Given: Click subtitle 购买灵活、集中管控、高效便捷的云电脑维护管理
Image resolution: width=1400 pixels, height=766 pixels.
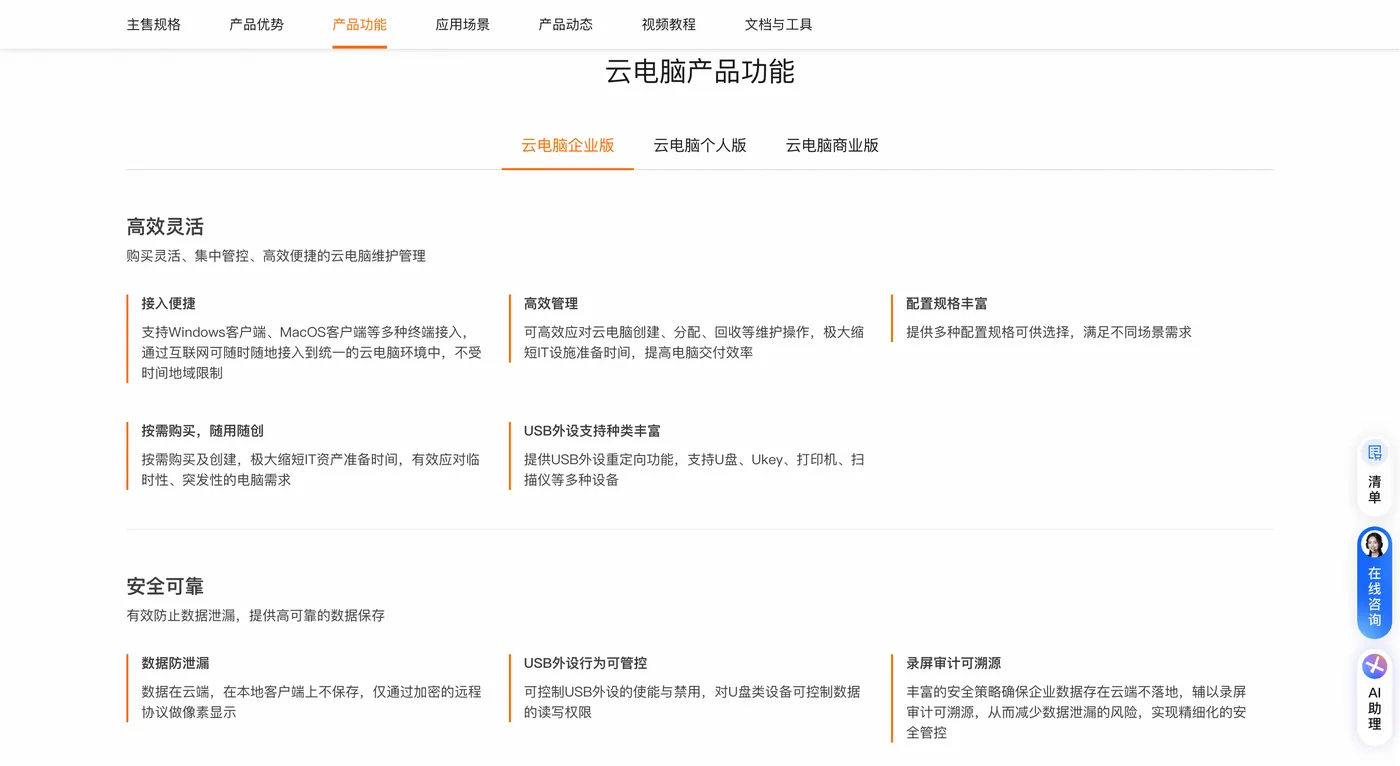Looking at the screenshot, I should click(x=276, y=256).
